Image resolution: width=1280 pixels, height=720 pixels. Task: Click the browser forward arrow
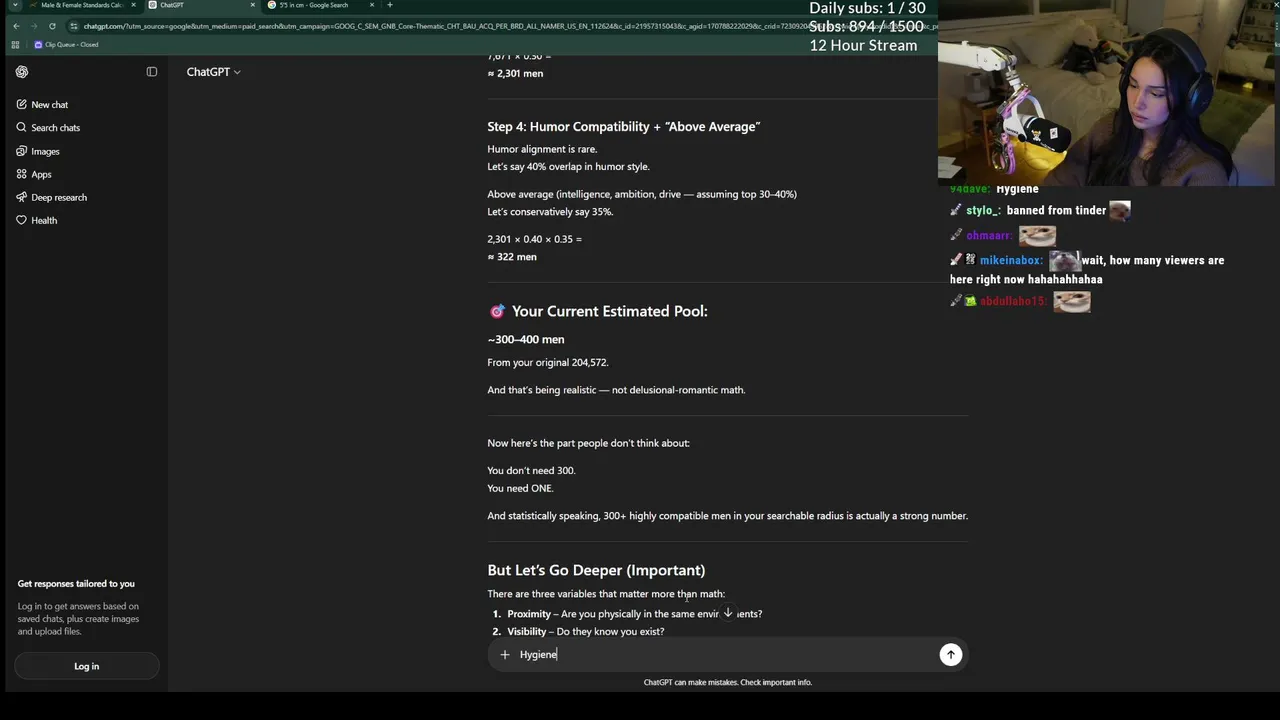34,26
